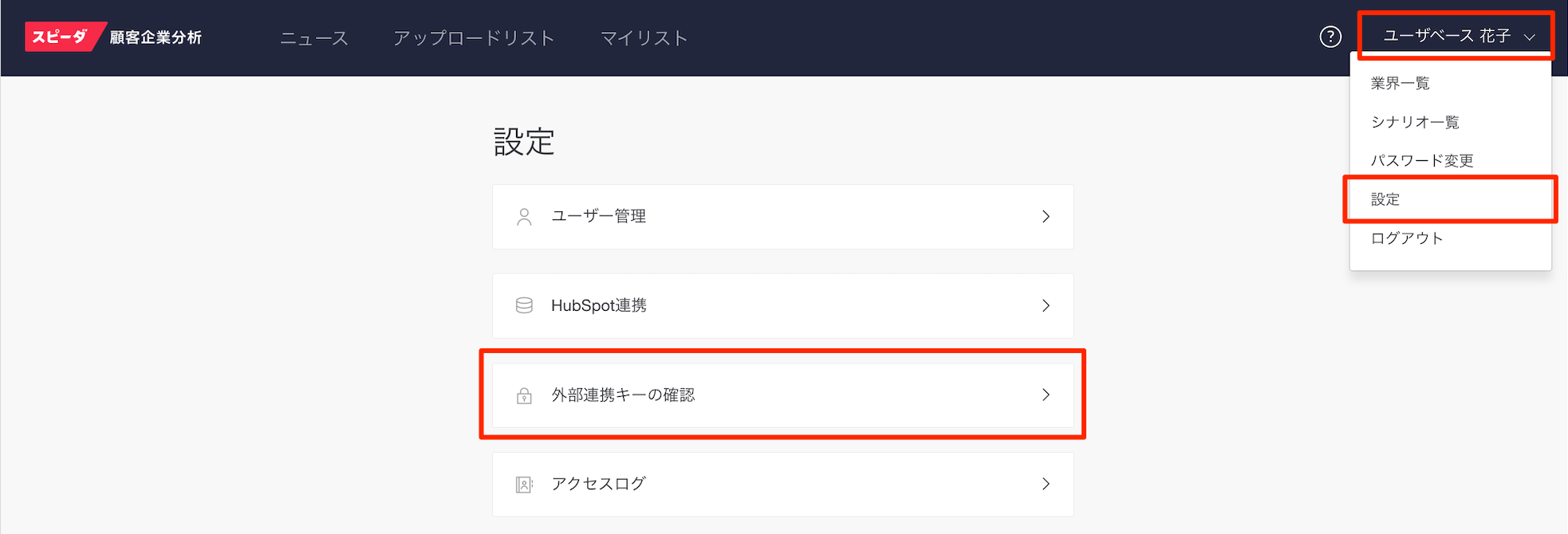Select 業界一覧 from the user menu
Viewport: 1568px width, 534px height.
coord(1400,84)
